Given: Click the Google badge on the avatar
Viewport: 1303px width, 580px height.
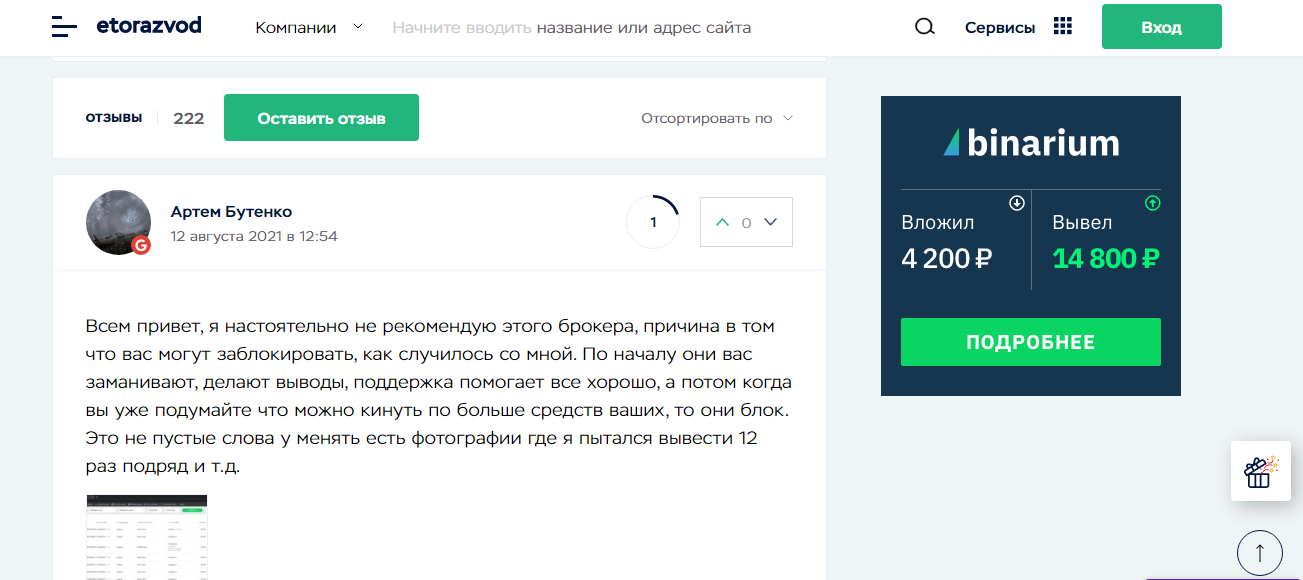Looking at the screenshot, I should coord(141,245).
